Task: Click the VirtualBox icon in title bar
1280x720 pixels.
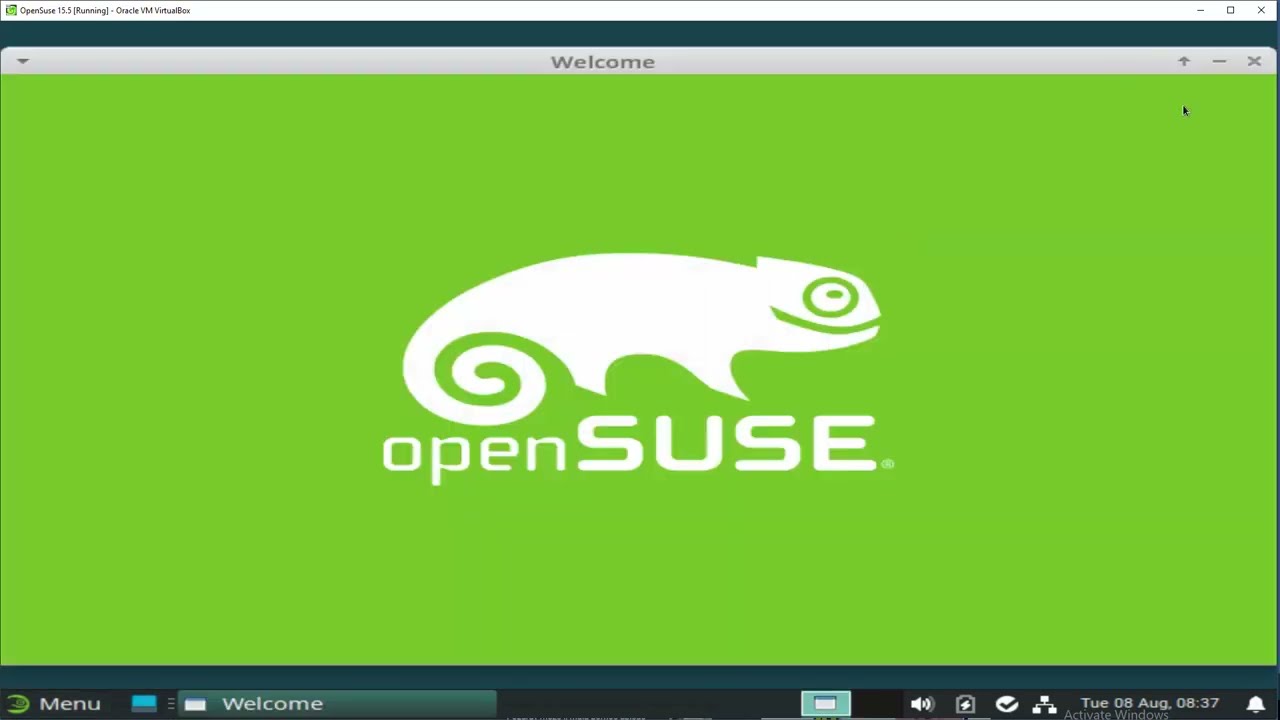Action: pyautogui.click(x=11, y=10)
